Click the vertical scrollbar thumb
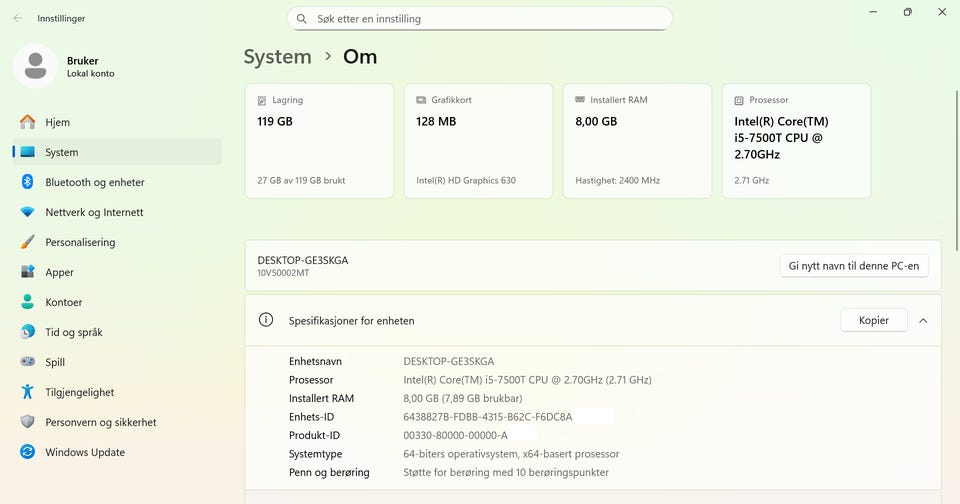Image resolution: width=960 pixels, height=504 pixels. (x=957, y=170)
